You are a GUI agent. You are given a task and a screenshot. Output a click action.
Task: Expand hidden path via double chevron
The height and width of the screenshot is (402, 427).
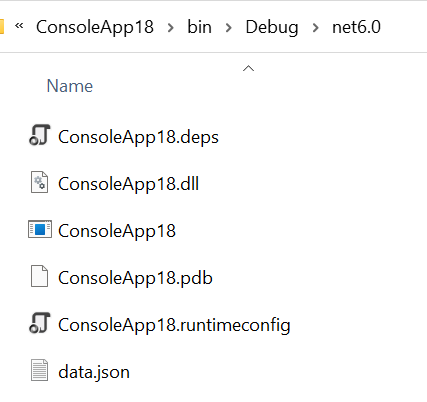click(x=19, y=25)
